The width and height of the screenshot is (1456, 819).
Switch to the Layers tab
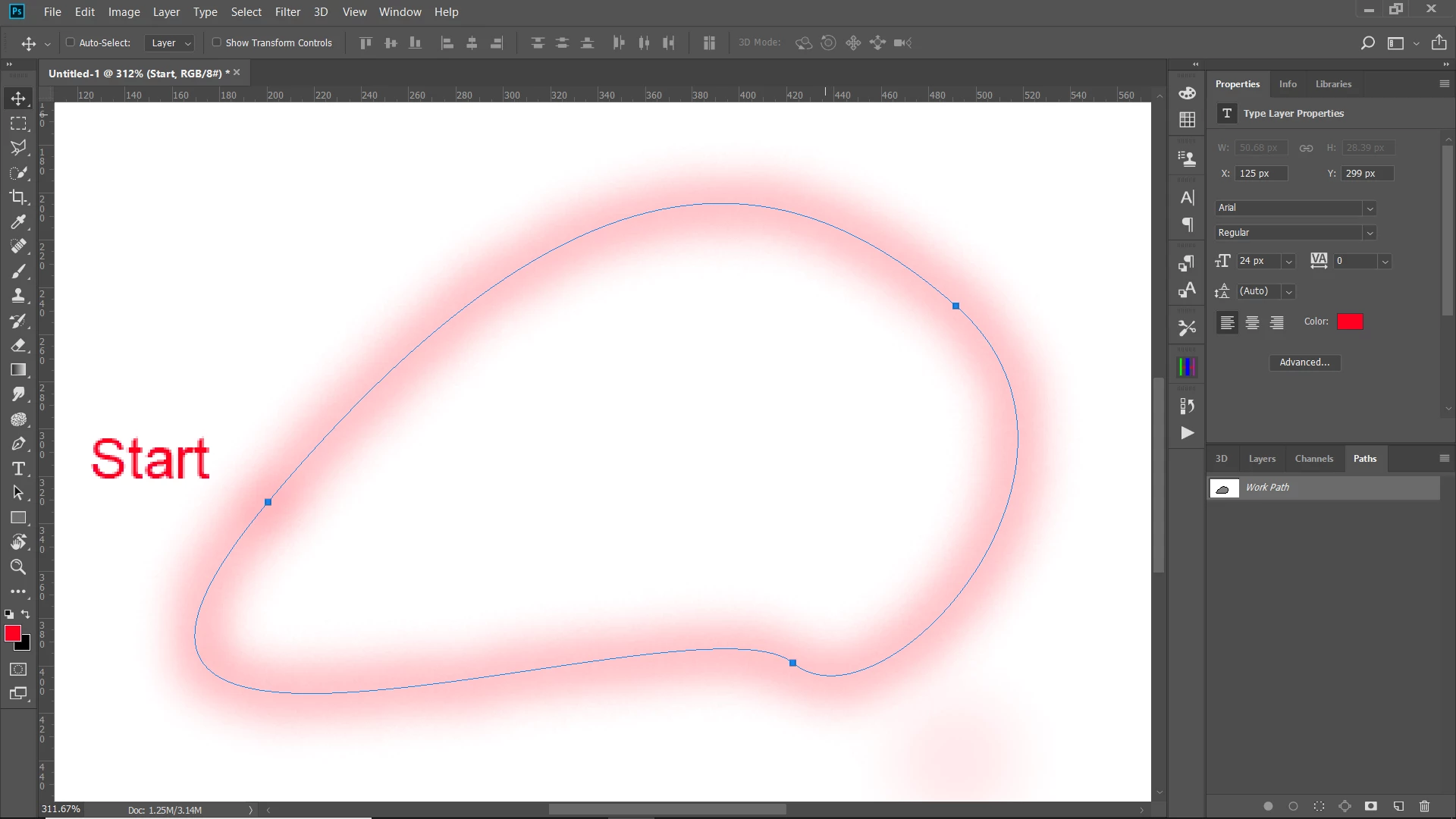[1262, 459]
